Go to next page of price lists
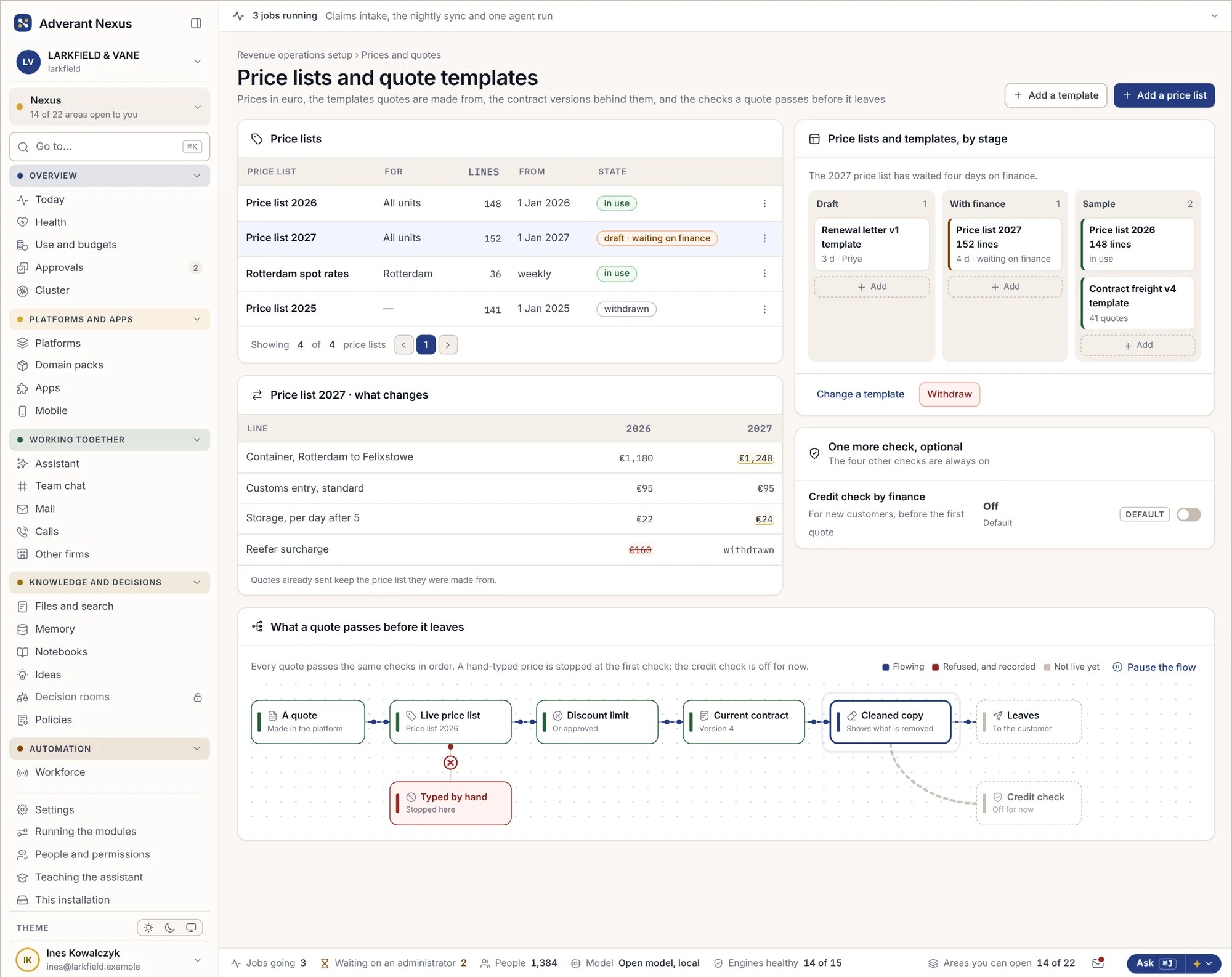 click(x=448, y=345)
